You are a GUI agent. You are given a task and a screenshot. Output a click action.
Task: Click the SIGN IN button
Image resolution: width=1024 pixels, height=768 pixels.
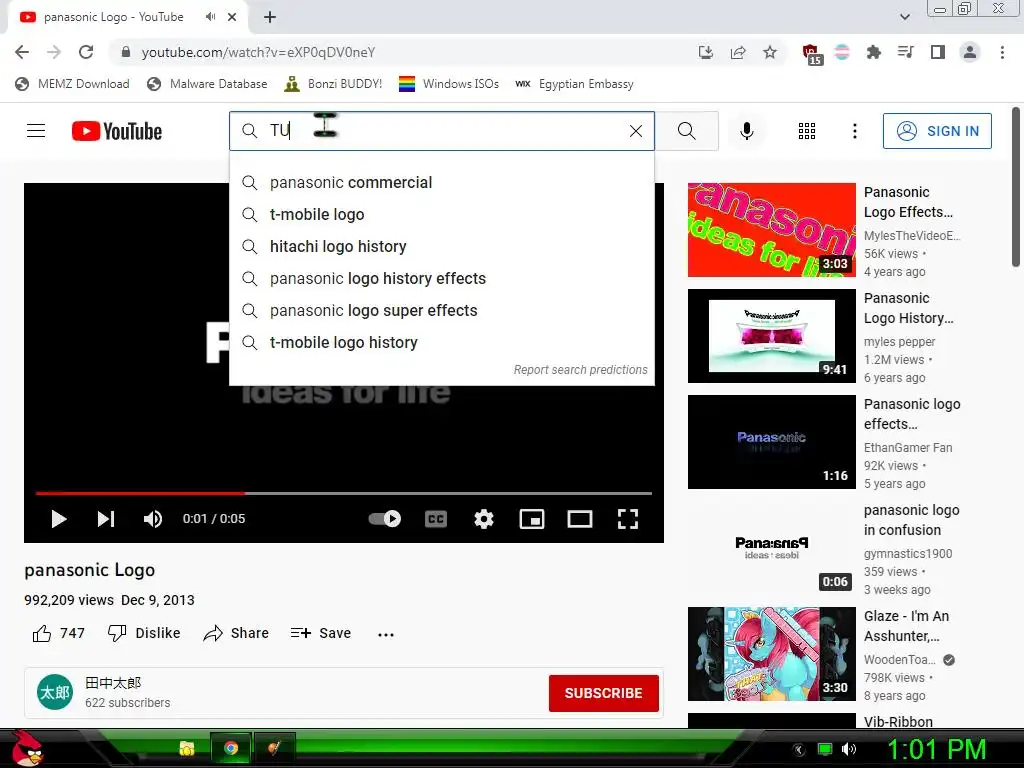click(x=936, y=131)
